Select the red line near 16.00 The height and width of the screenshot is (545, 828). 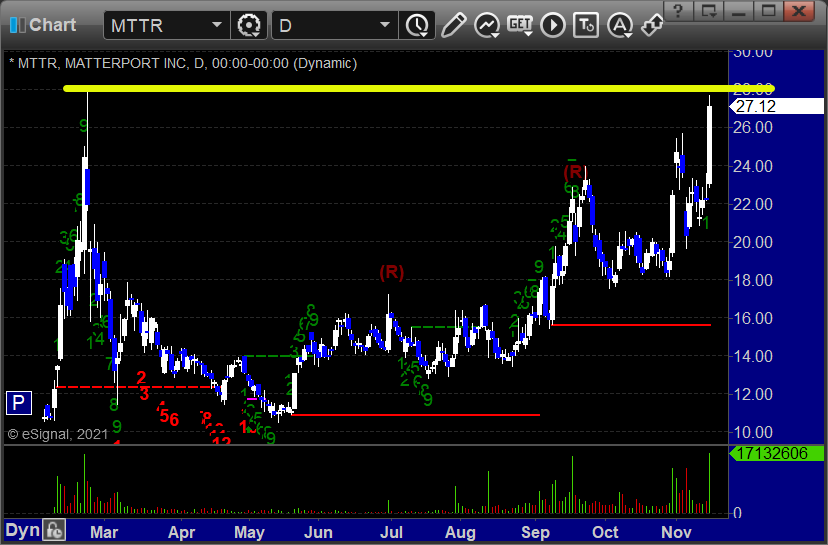[631, 325]
